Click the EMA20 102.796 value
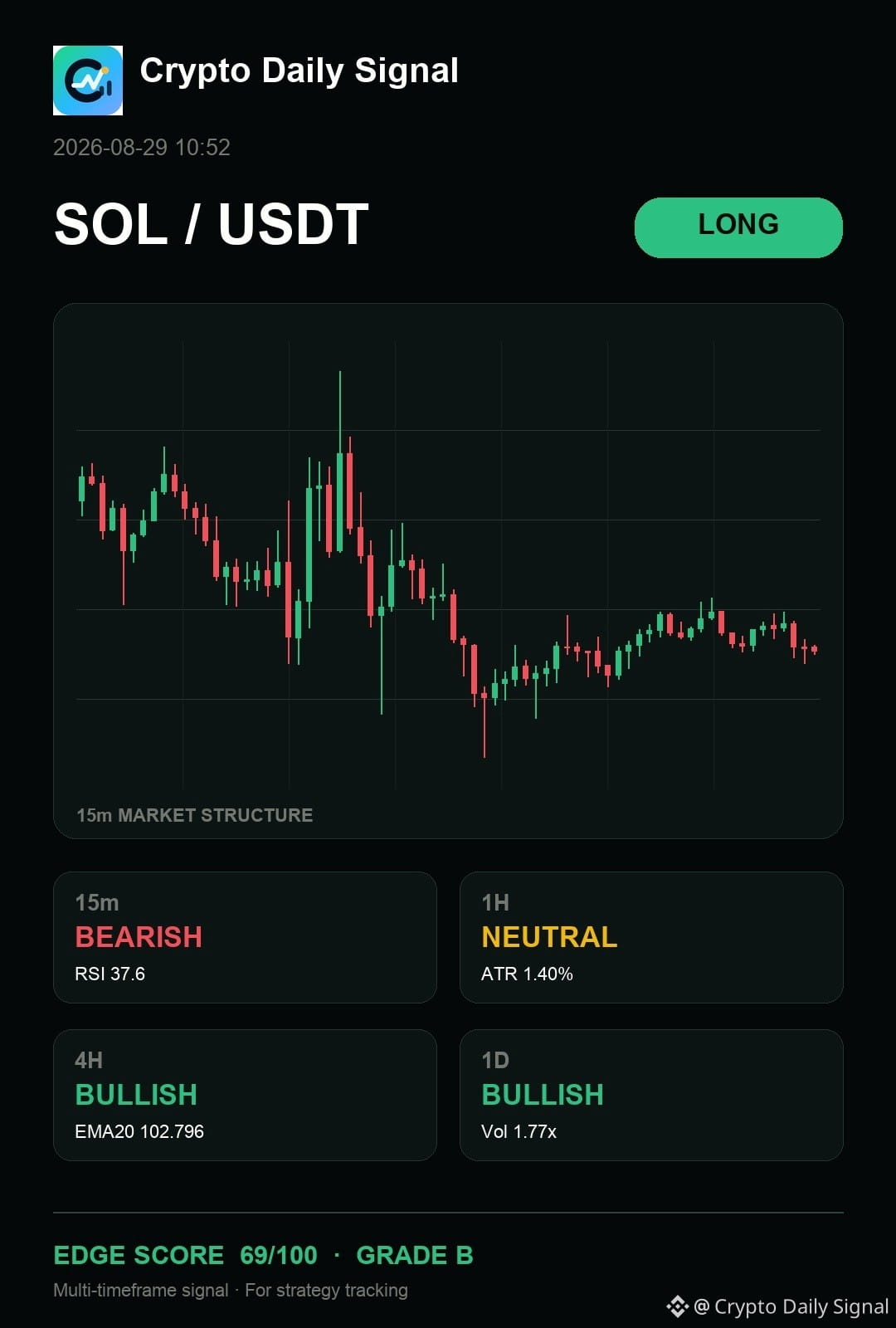This screenshot has height=1328, width=896. click(139, 1131)
